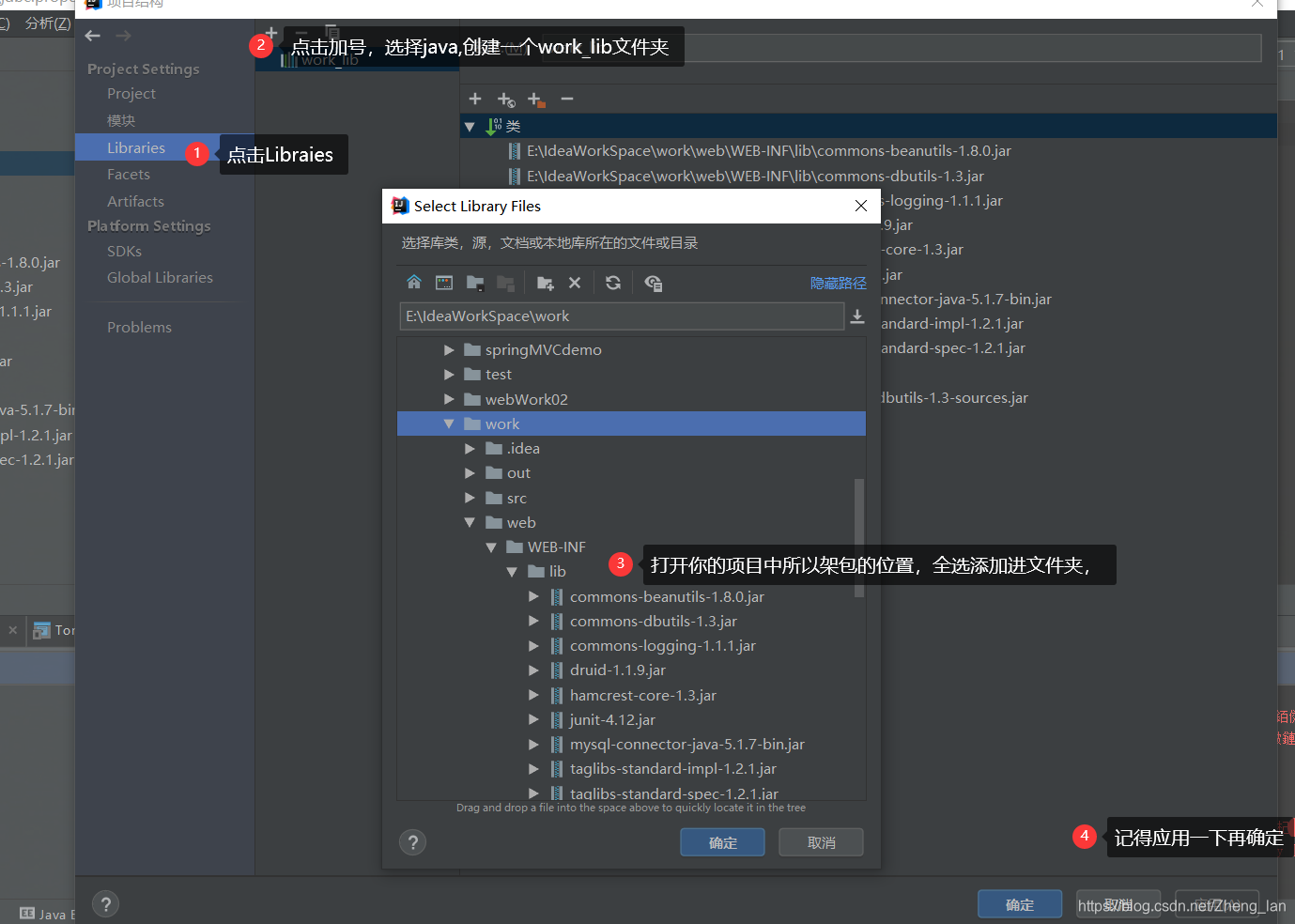Image resolution: width=1295 pixels, height=924 pixels.
Task: Click 取消 in Select Library Files dialog
Action: coord(821,842)
